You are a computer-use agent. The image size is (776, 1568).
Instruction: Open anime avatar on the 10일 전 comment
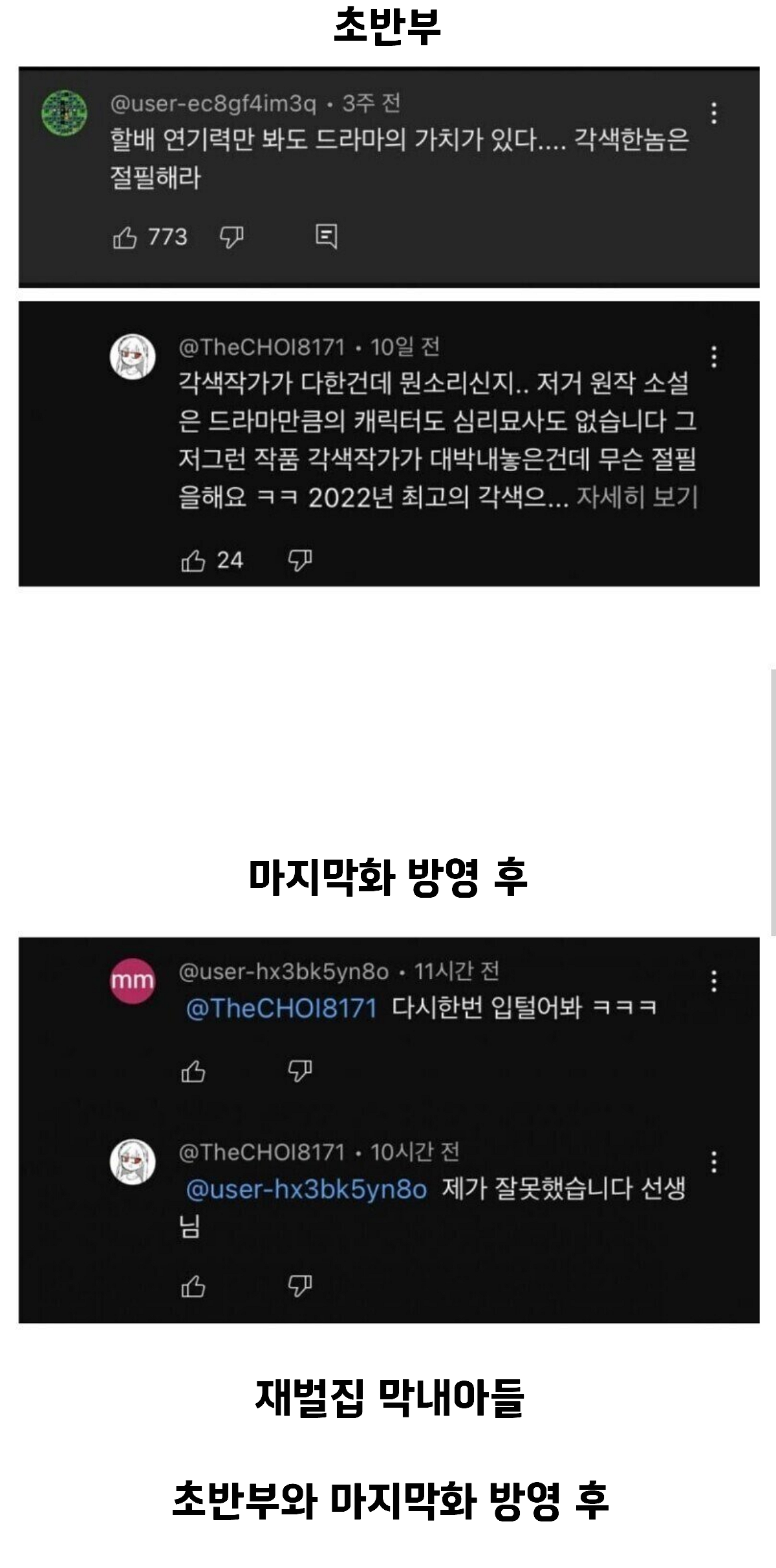point(133,357)
